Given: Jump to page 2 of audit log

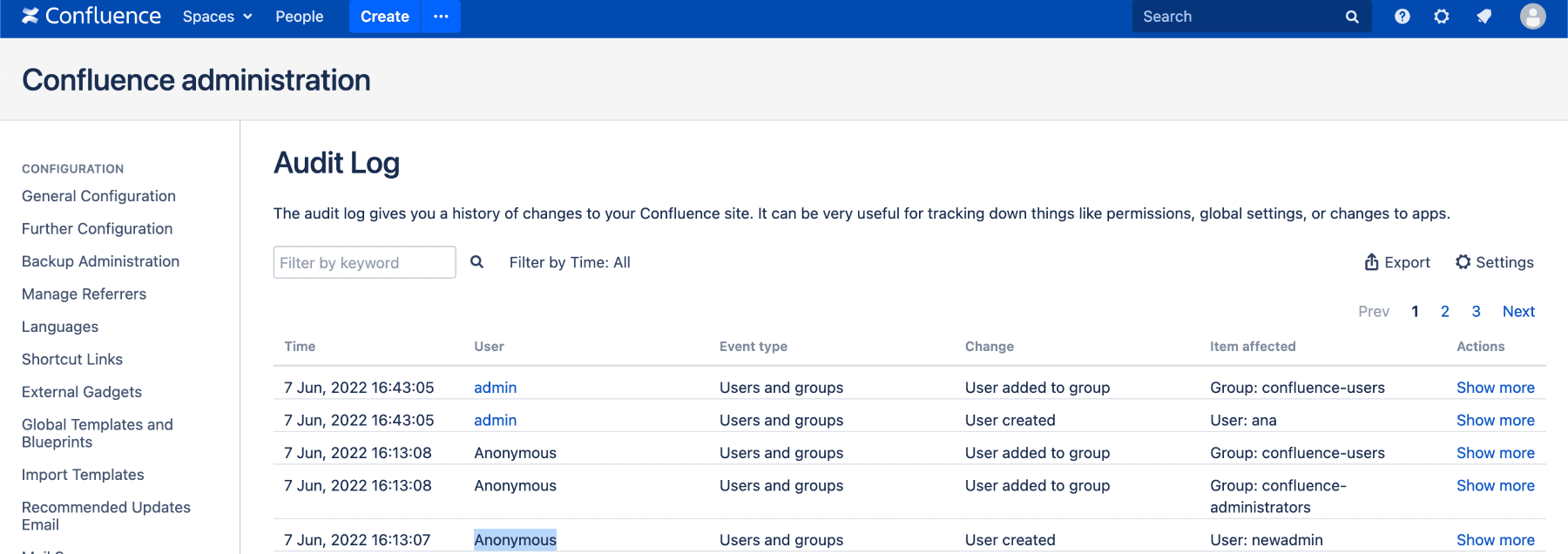Looking at the screenshot, I should pos(1444,311).
